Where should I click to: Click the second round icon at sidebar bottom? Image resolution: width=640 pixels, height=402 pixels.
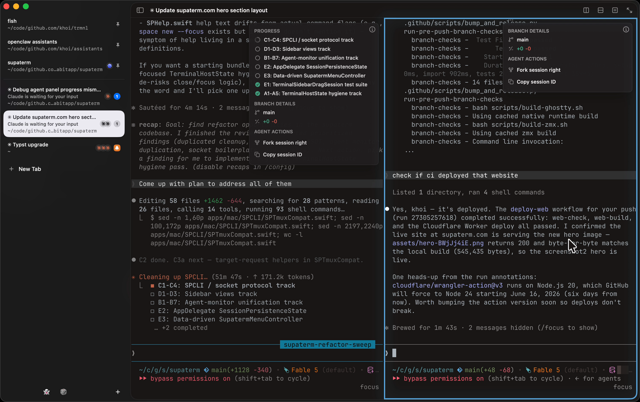[63, 392]
